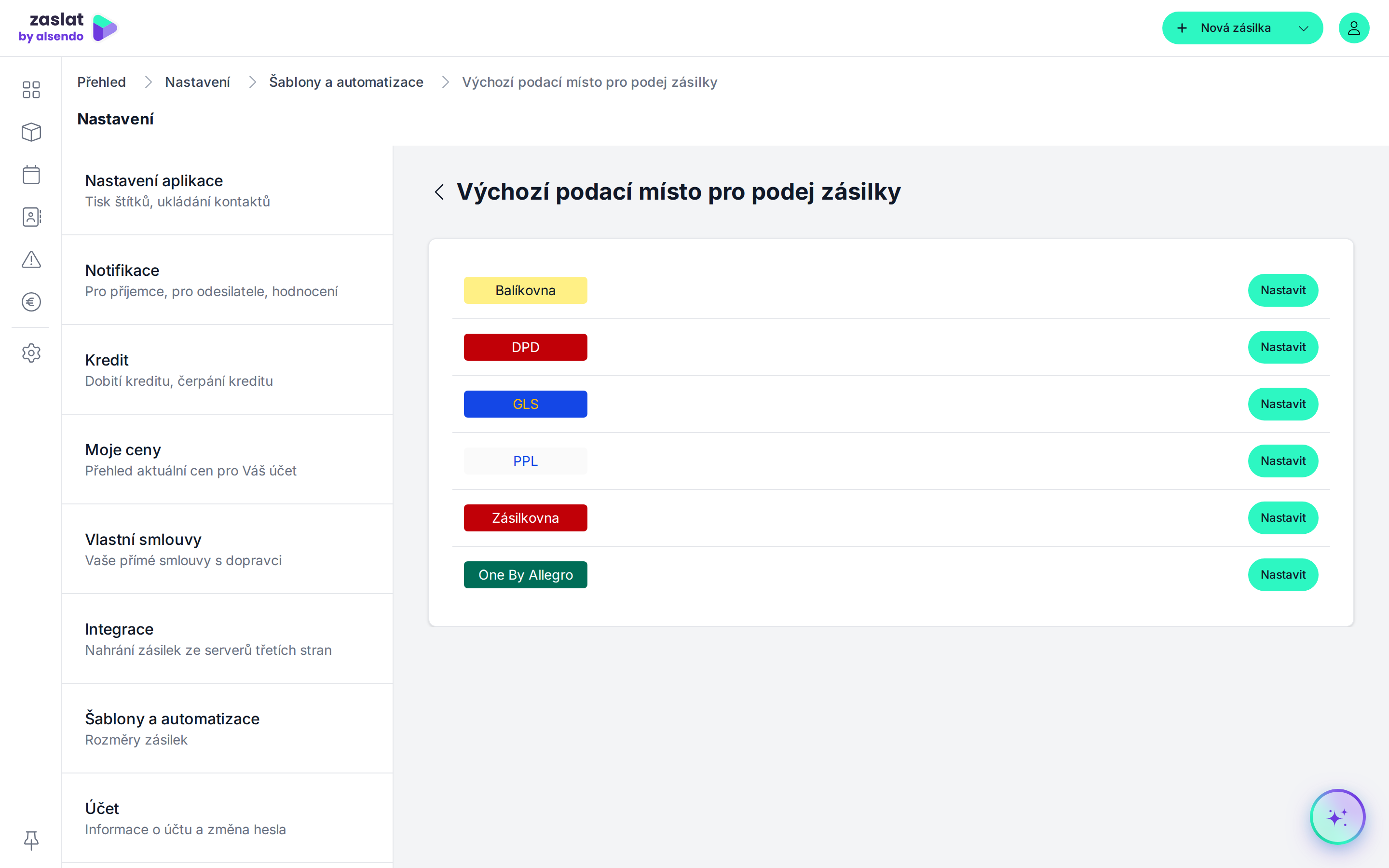Open the Notifikace settings section

tap(227, 280)
